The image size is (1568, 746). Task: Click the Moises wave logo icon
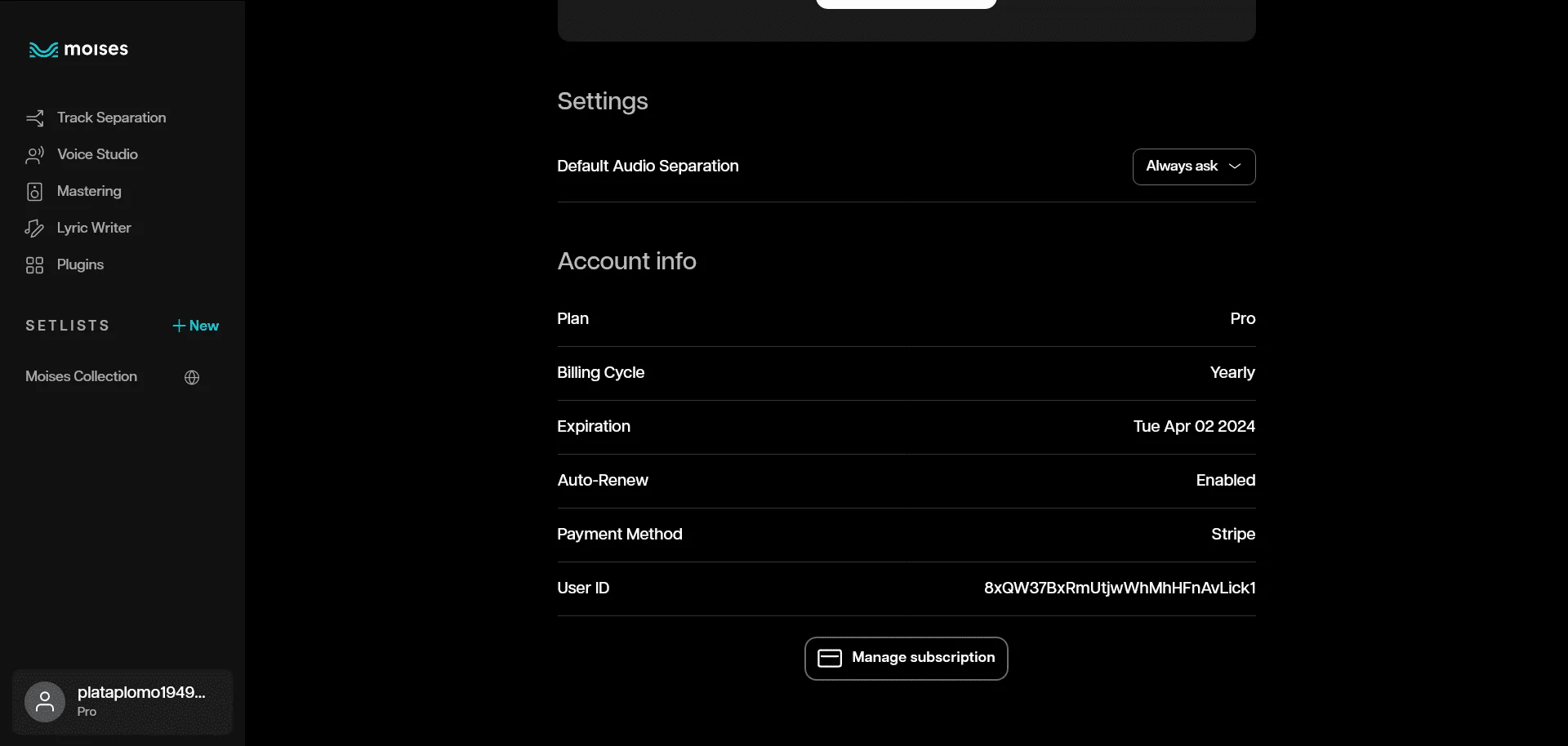coord(43,50)
